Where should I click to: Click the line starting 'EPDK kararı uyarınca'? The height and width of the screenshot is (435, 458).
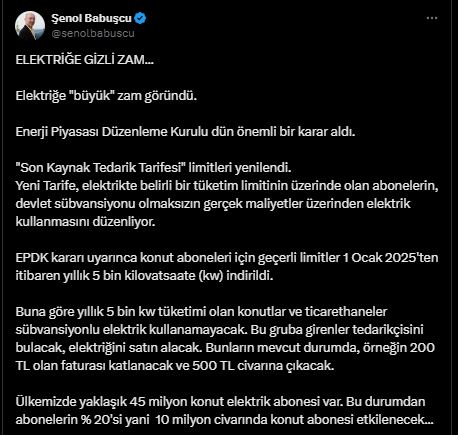point(227,258)
